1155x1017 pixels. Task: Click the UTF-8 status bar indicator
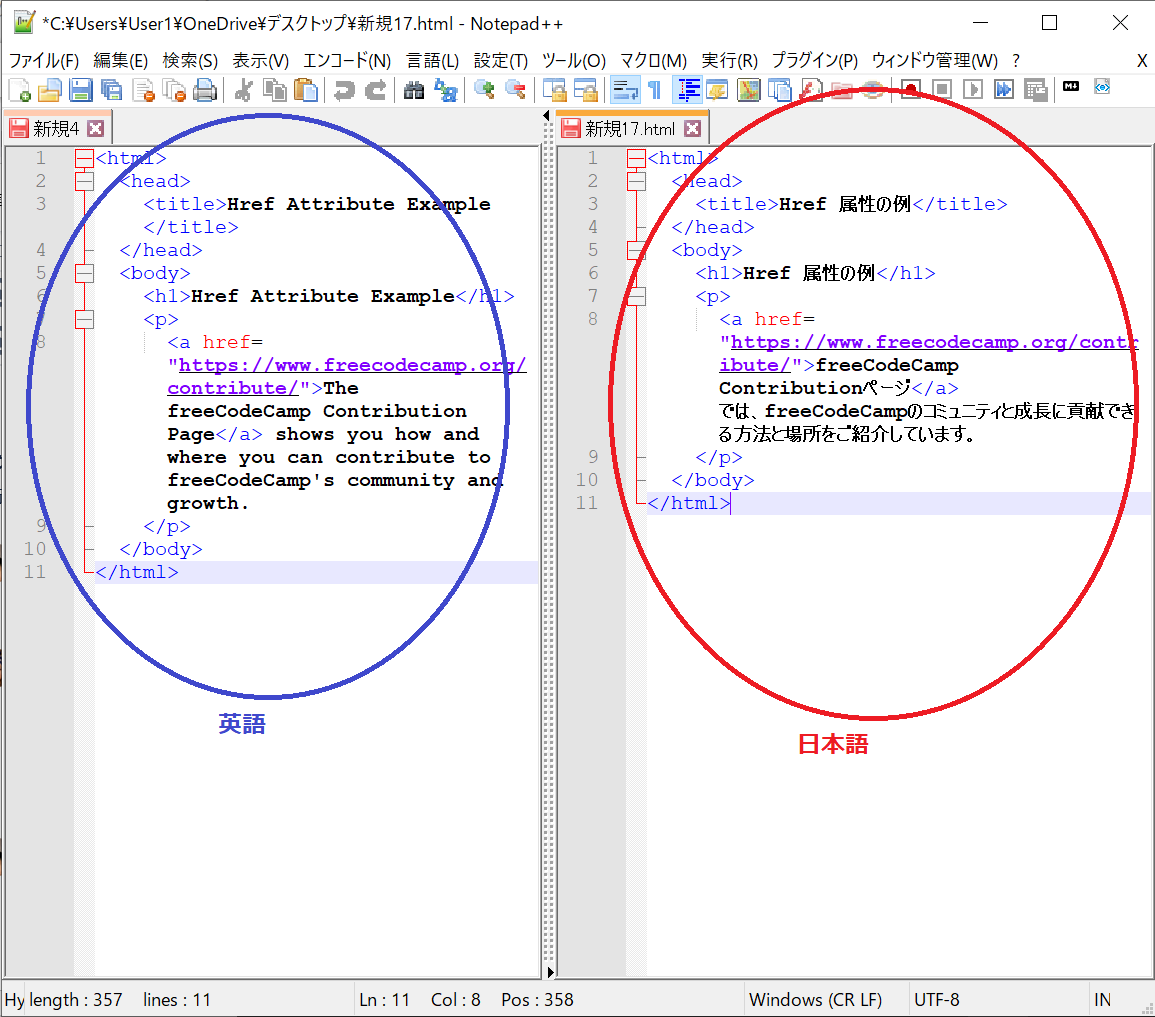938,999
